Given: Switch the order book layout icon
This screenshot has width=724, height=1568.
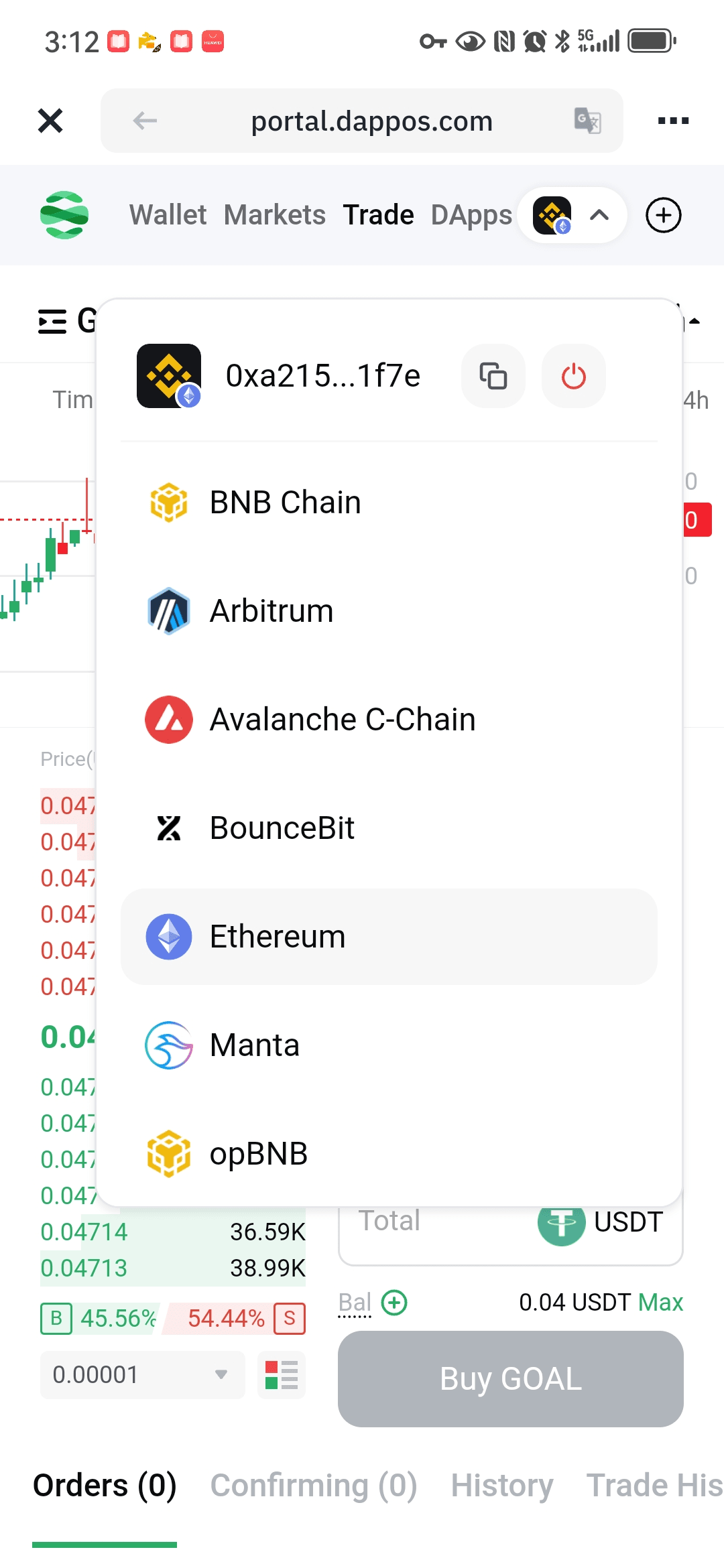Looking at the screenshot, I should tap(282, 1375).
